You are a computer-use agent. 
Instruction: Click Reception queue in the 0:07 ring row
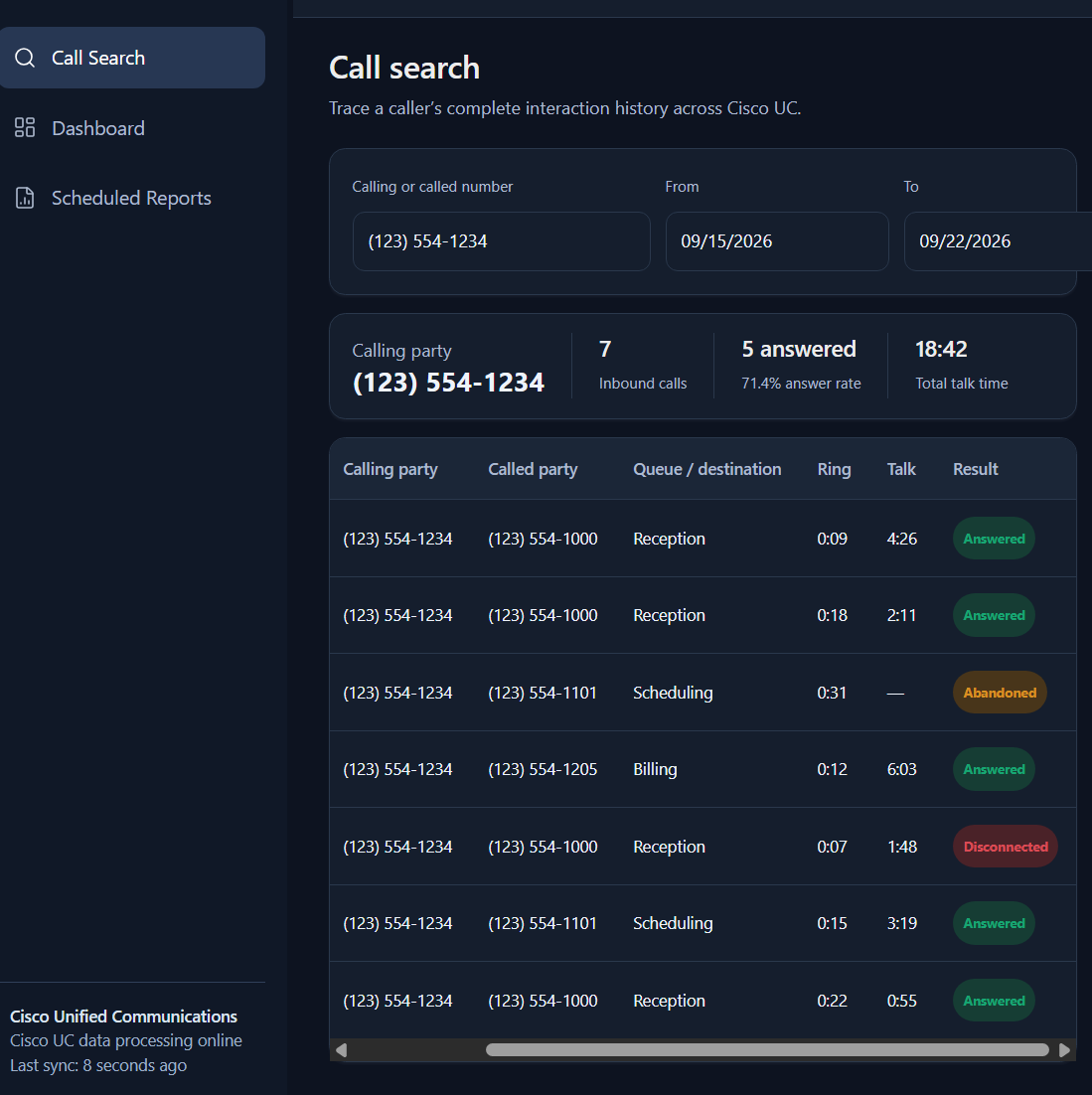coord(669,847)
